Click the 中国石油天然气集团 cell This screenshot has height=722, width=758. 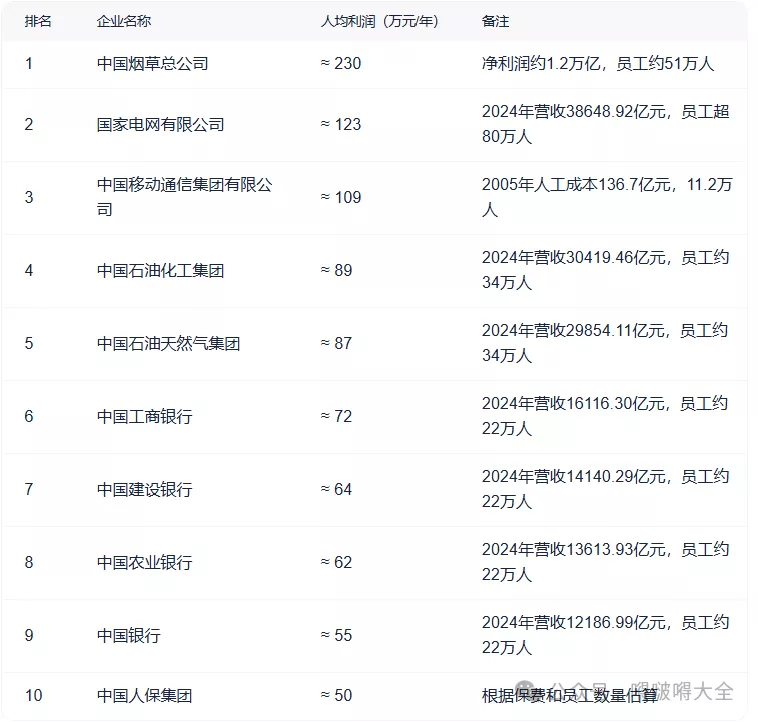tap(168, 343)
